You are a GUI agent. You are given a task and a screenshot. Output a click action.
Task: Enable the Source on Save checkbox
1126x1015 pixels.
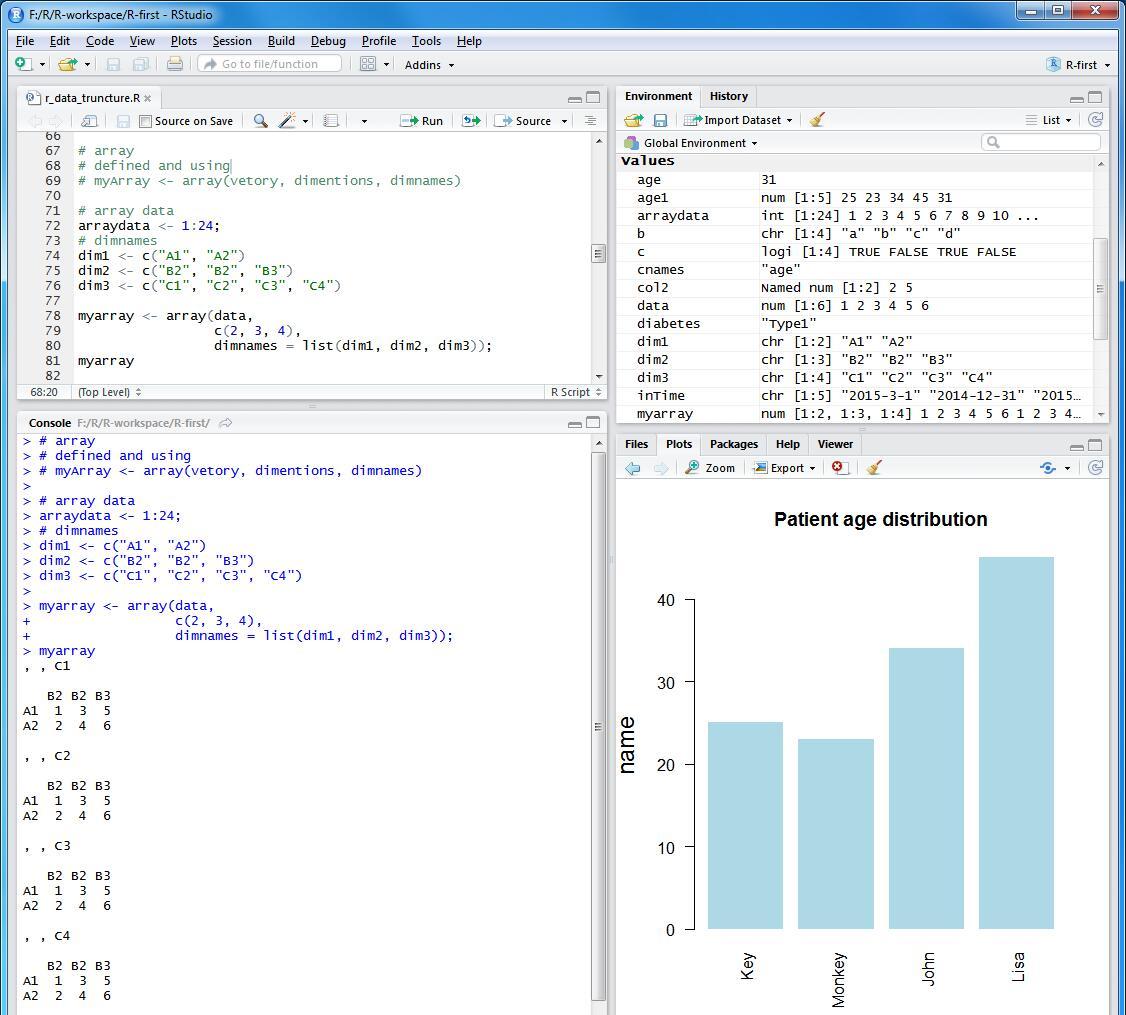tap(146, 121)
